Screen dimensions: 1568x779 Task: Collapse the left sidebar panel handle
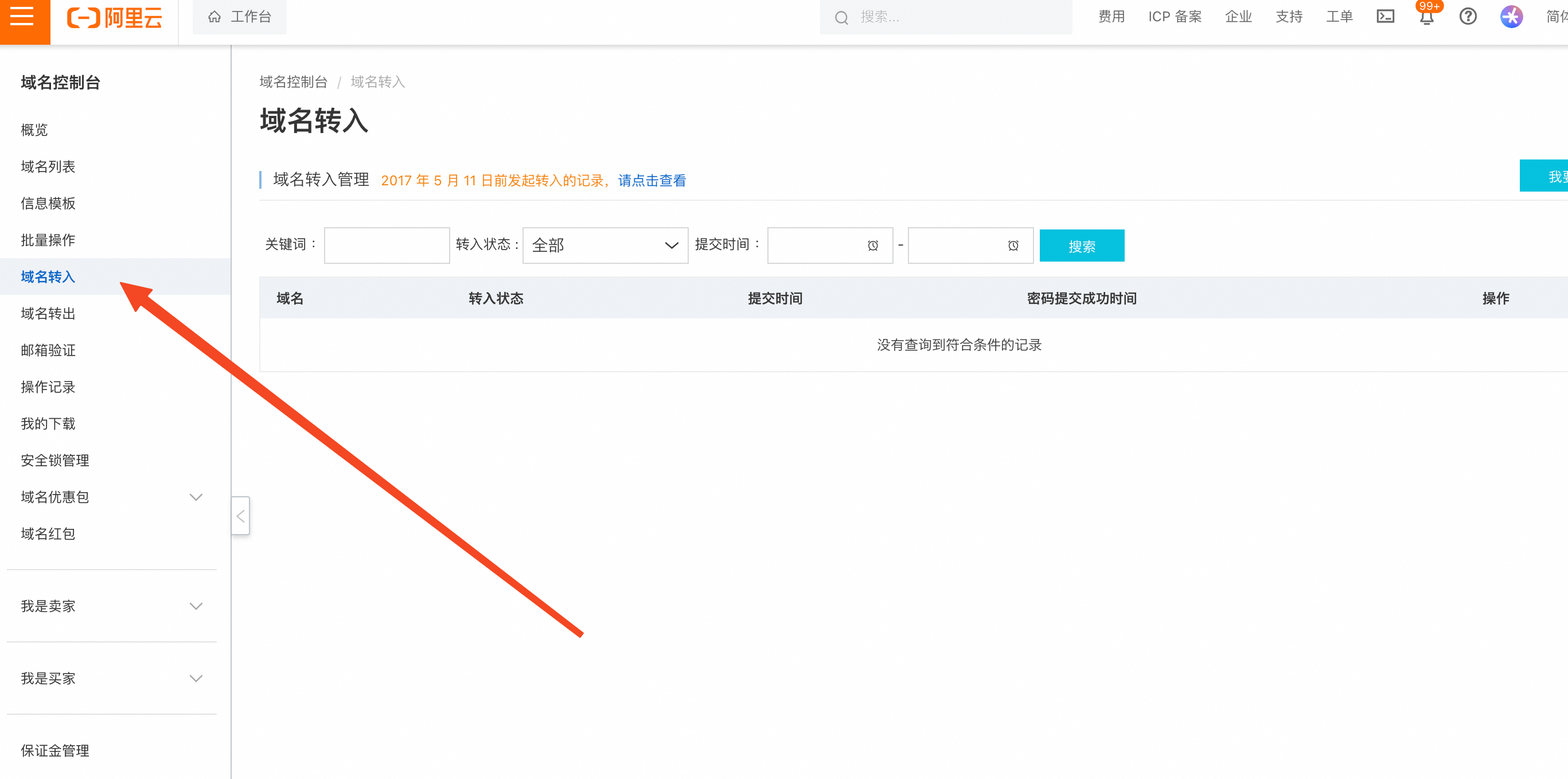[240, 516]
